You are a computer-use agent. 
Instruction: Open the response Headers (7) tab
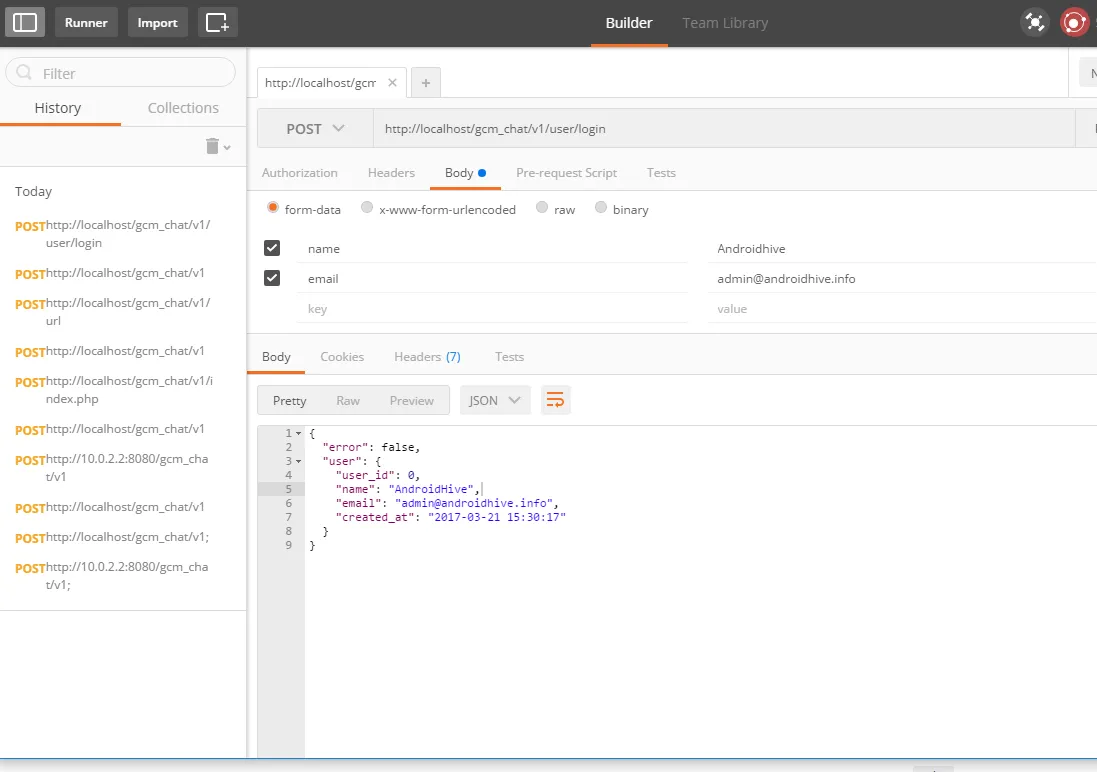point(427,356)
